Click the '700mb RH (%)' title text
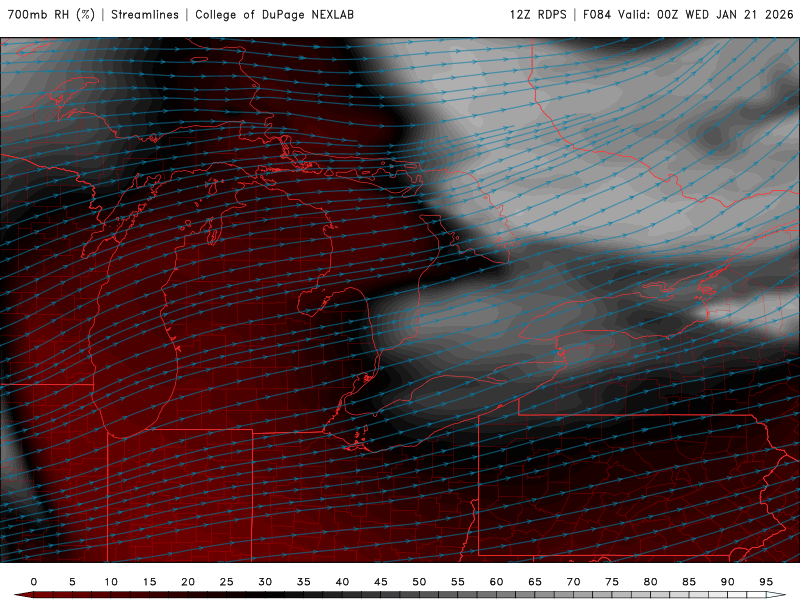Viewport: 800px width, 600px height. (x=51, y=15)
